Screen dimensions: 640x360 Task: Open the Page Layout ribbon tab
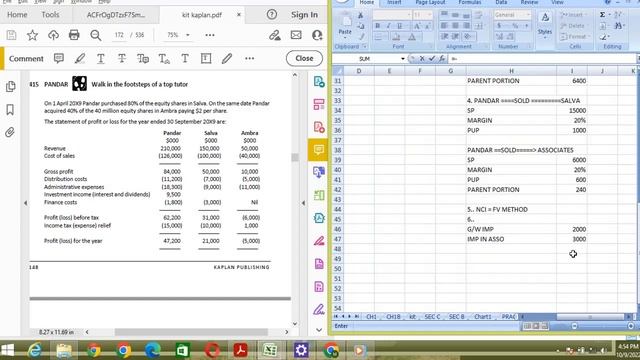(x=430, y=2)
